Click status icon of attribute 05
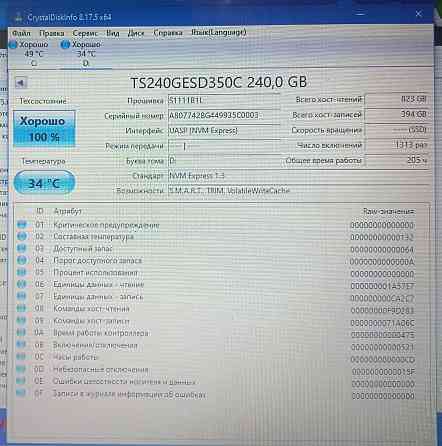Screen dimensions: 442x446 click(22, 272)
